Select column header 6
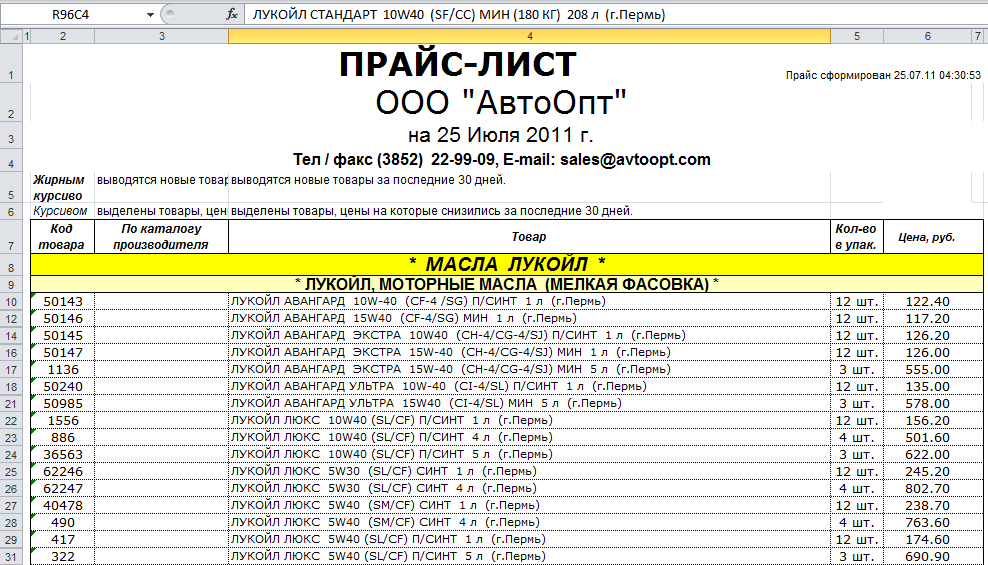This screenshot has height=565, width=988. (927, 37)
